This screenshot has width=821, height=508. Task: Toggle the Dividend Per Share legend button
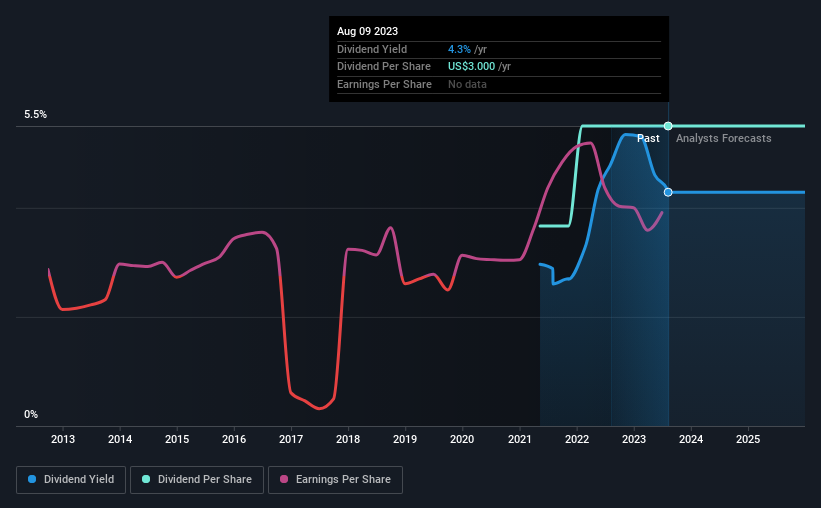click(x=197, y=480)
